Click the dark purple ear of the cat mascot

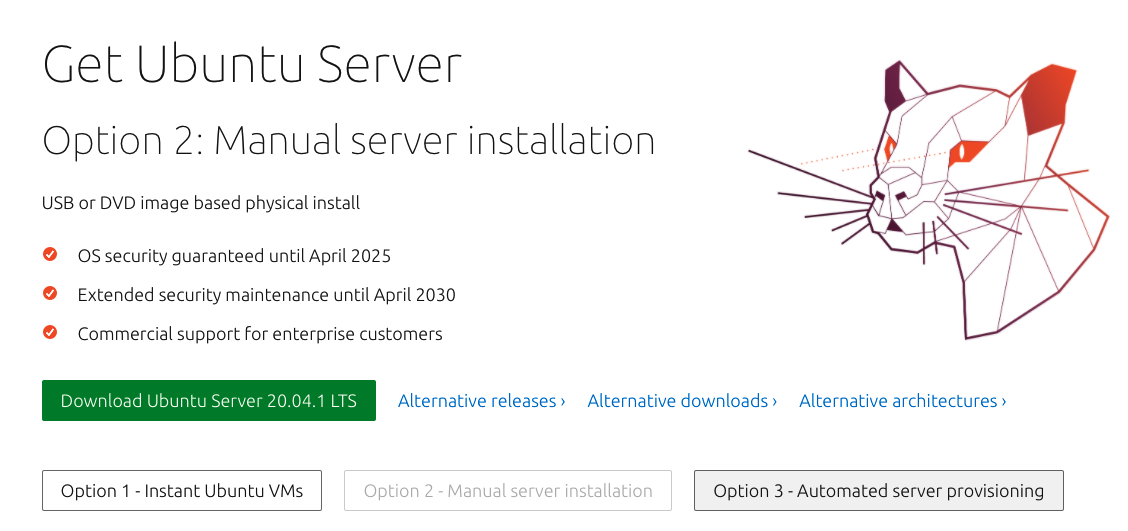893,86
